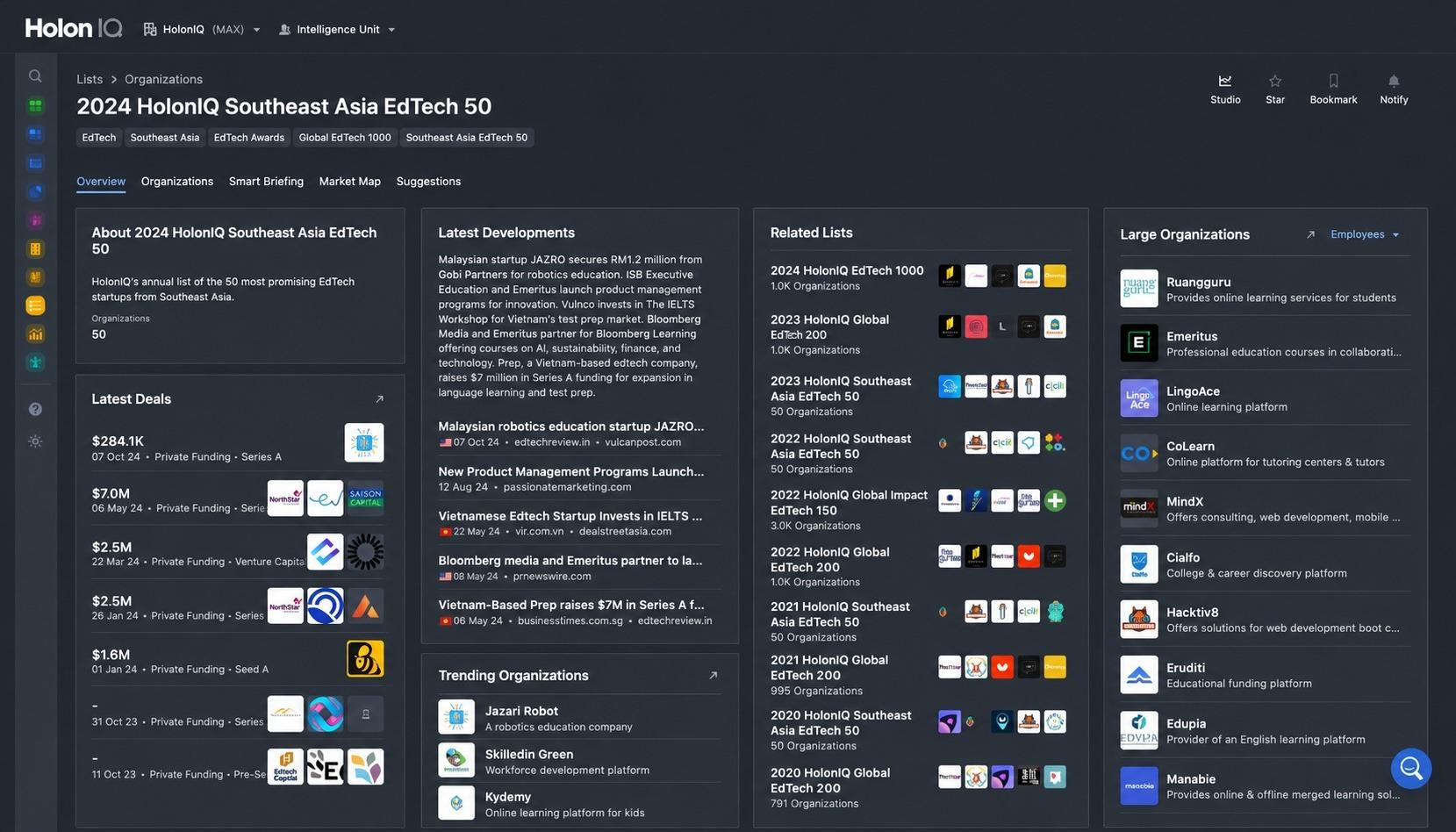Image resolution: width=1456 pixels, height=832 pixels.
Task: Open the green grid icon in the sidebar
Action: coord(35,105)
